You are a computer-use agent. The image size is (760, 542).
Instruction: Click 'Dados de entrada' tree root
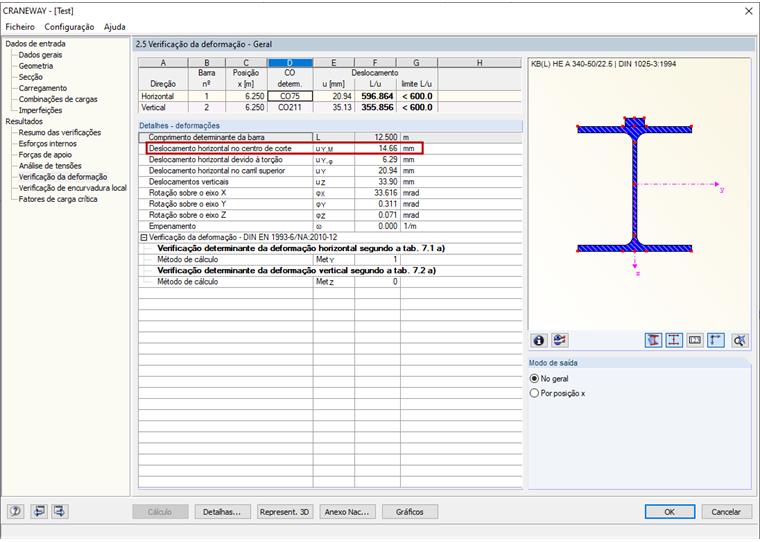(35, 44)
